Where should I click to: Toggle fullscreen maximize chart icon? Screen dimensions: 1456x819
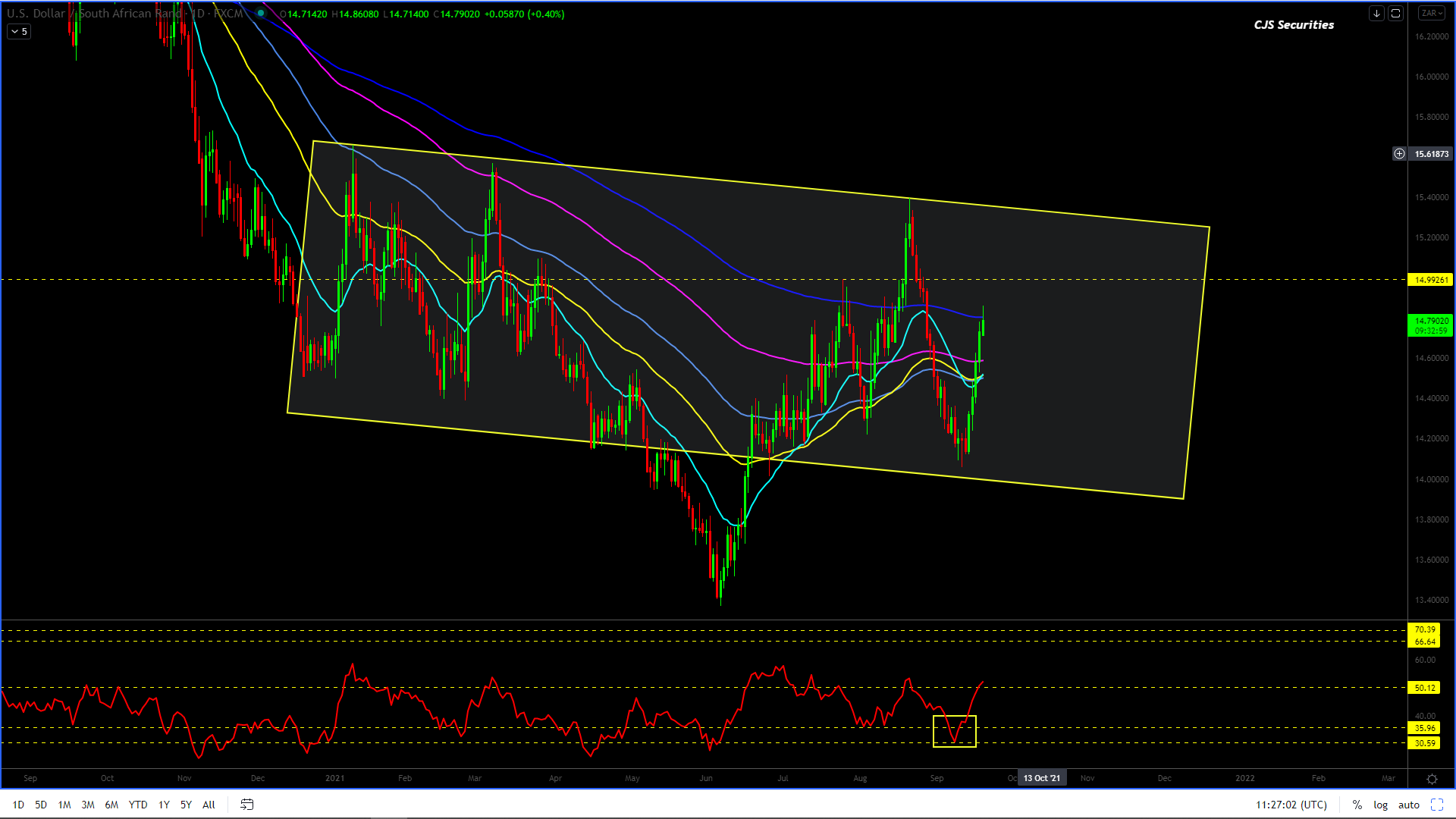pyautogui.click(x=1437, y=805)
